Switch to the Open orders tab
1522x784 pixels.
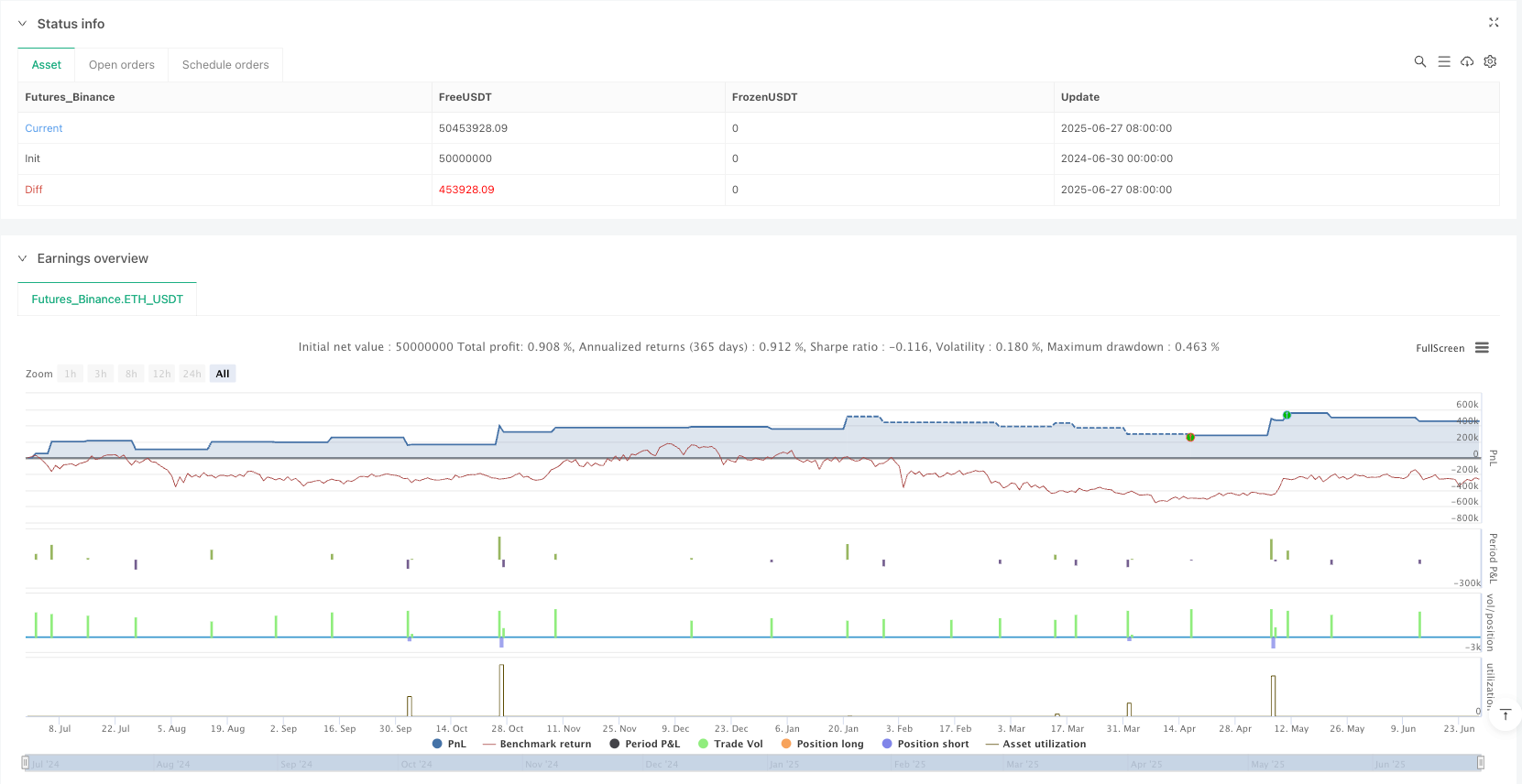[x=122, y=65]
